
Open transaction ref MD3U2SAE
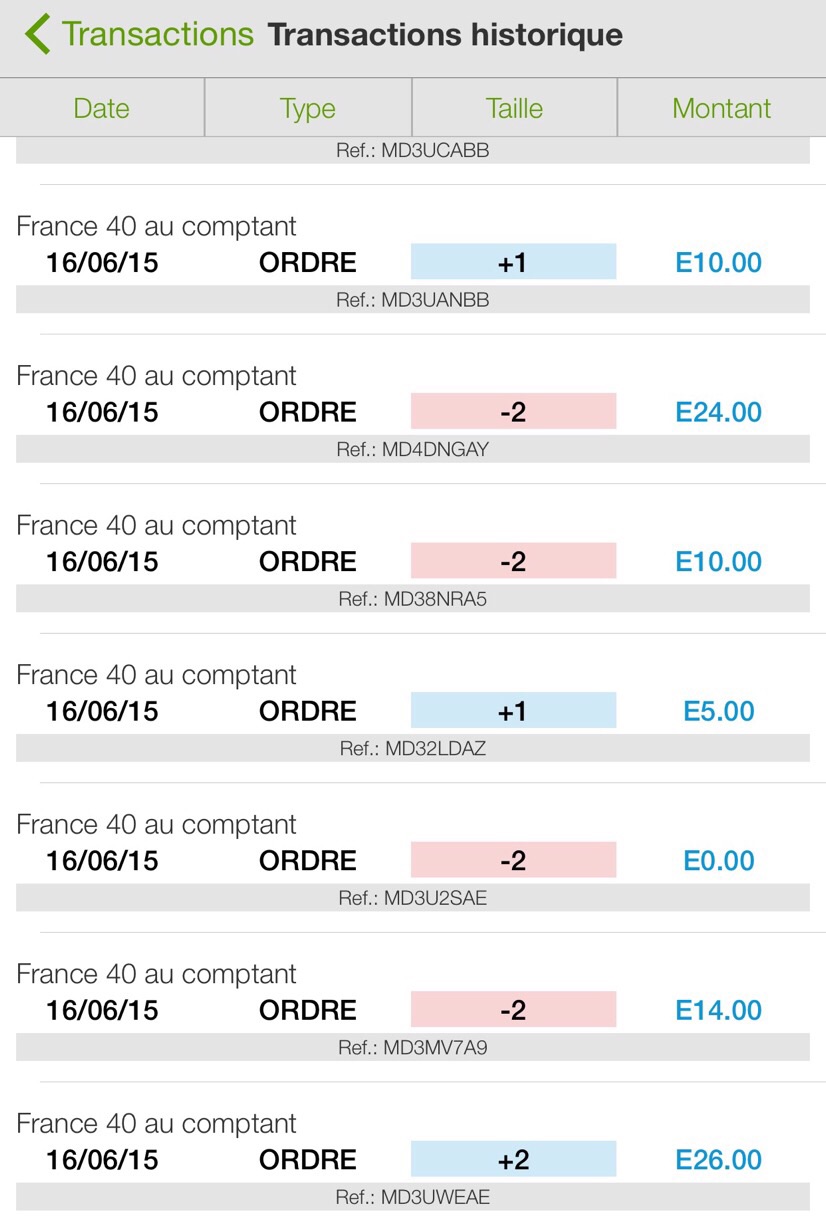413,898
